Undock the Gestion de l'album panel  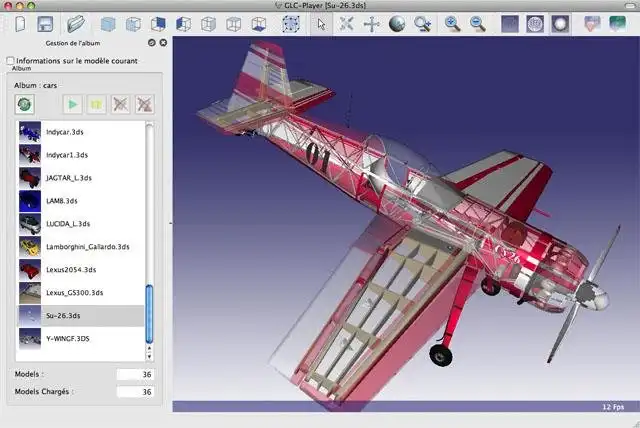pyautogui.click(x=151, y=43)
